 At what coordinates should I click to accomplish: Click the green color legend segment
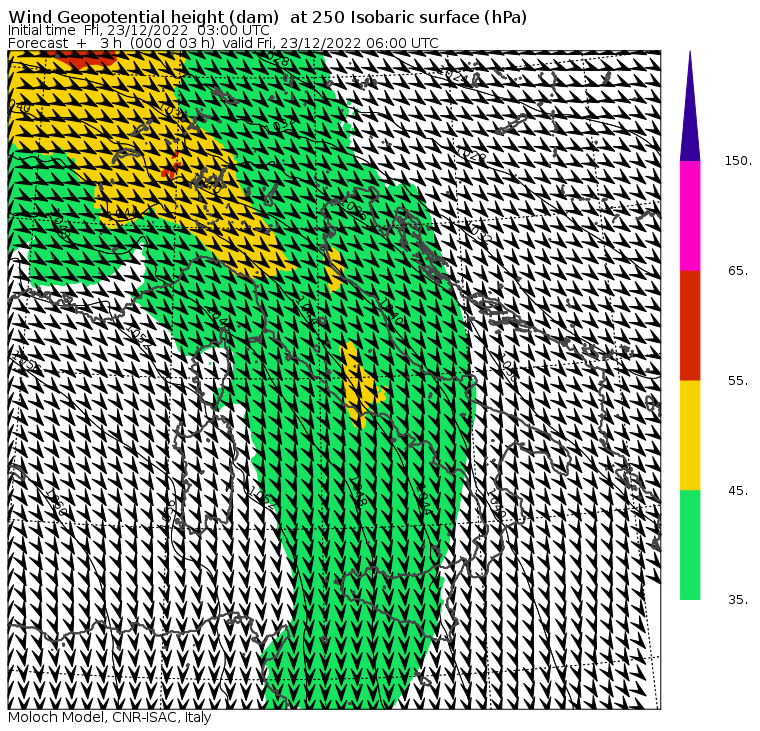pos(690,544)
